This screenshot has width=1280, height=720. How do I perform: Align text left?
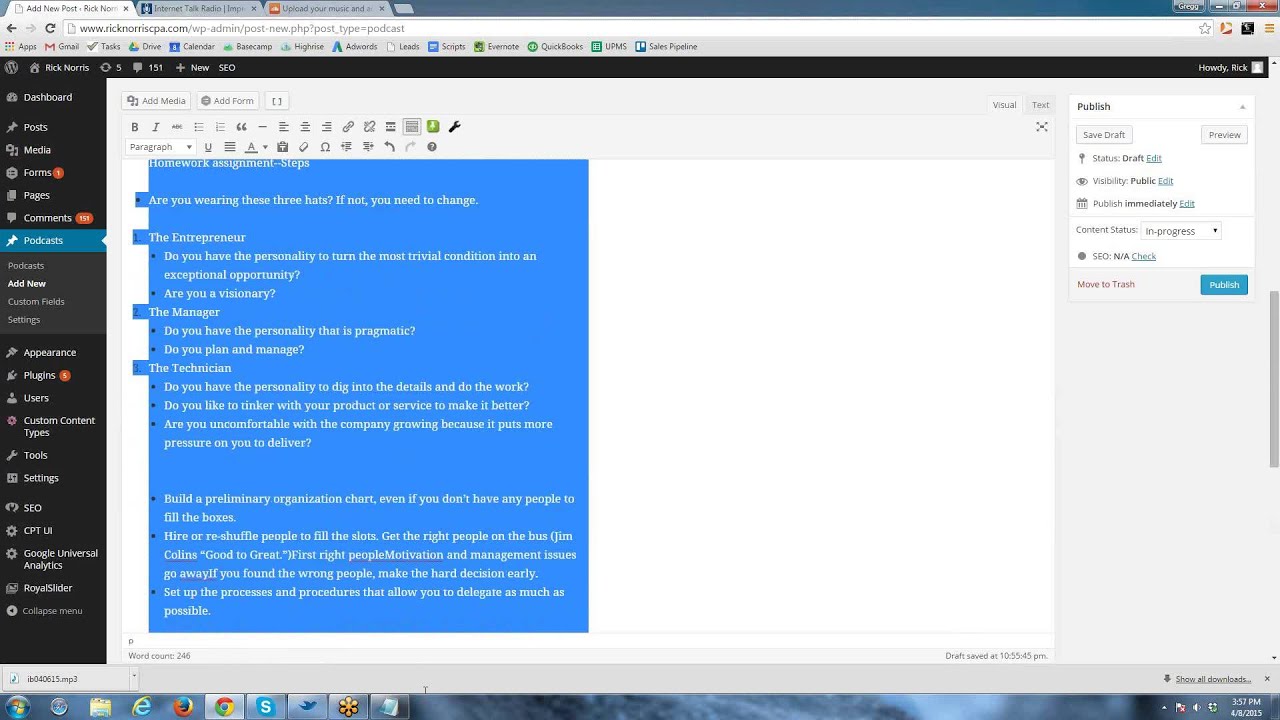click(x=284, y=127)
